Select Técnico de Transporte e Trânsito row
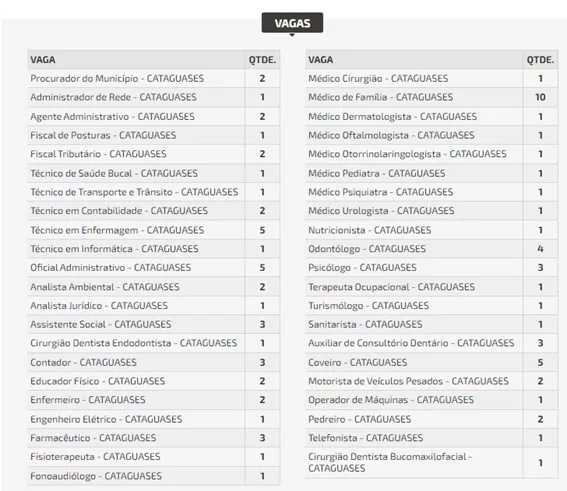The image size is (567, 491). [154, 192]
